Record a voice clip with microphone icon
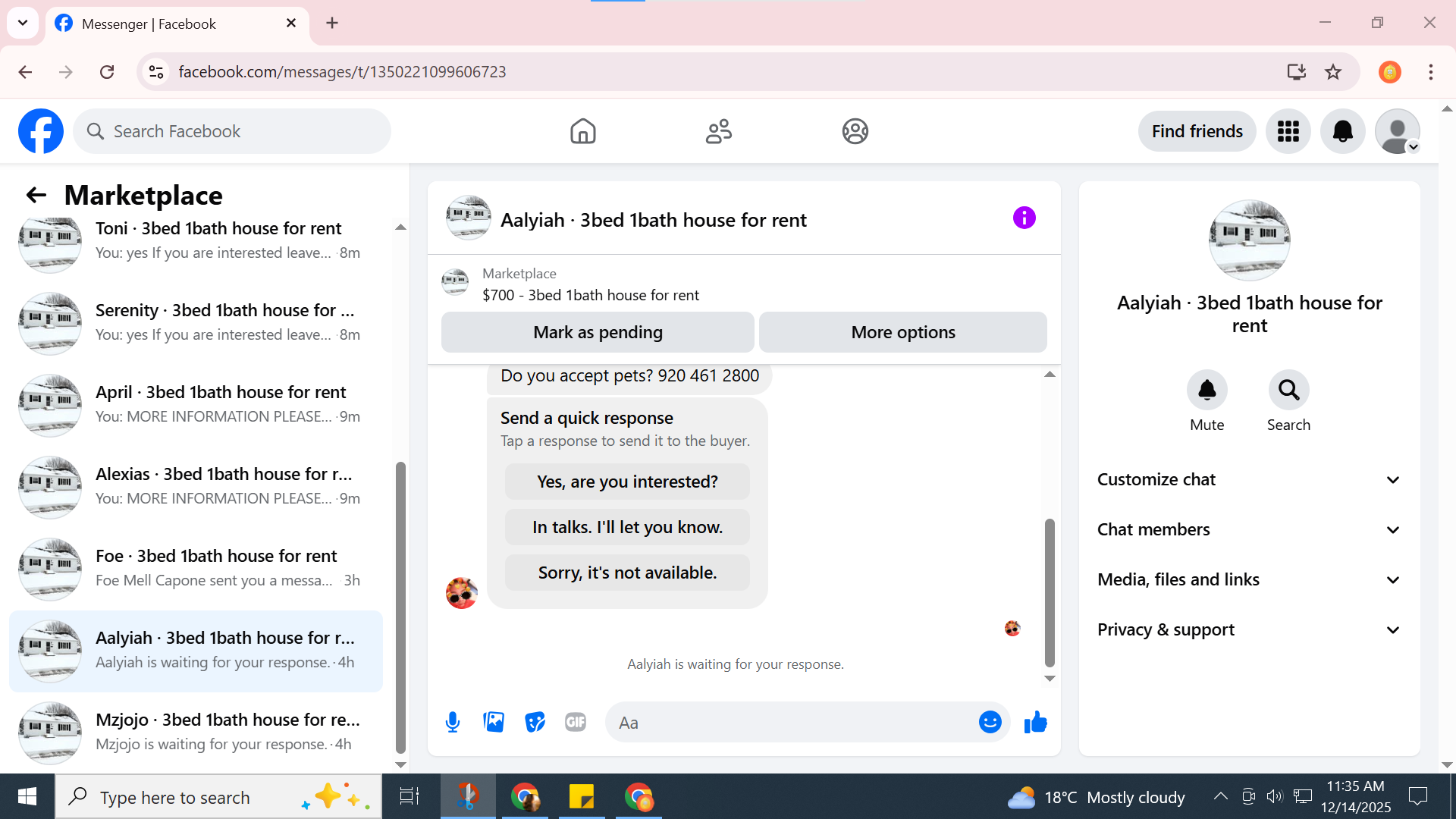Image resolution: width=1456 pixels, height=819 pixels. point(453,722)
